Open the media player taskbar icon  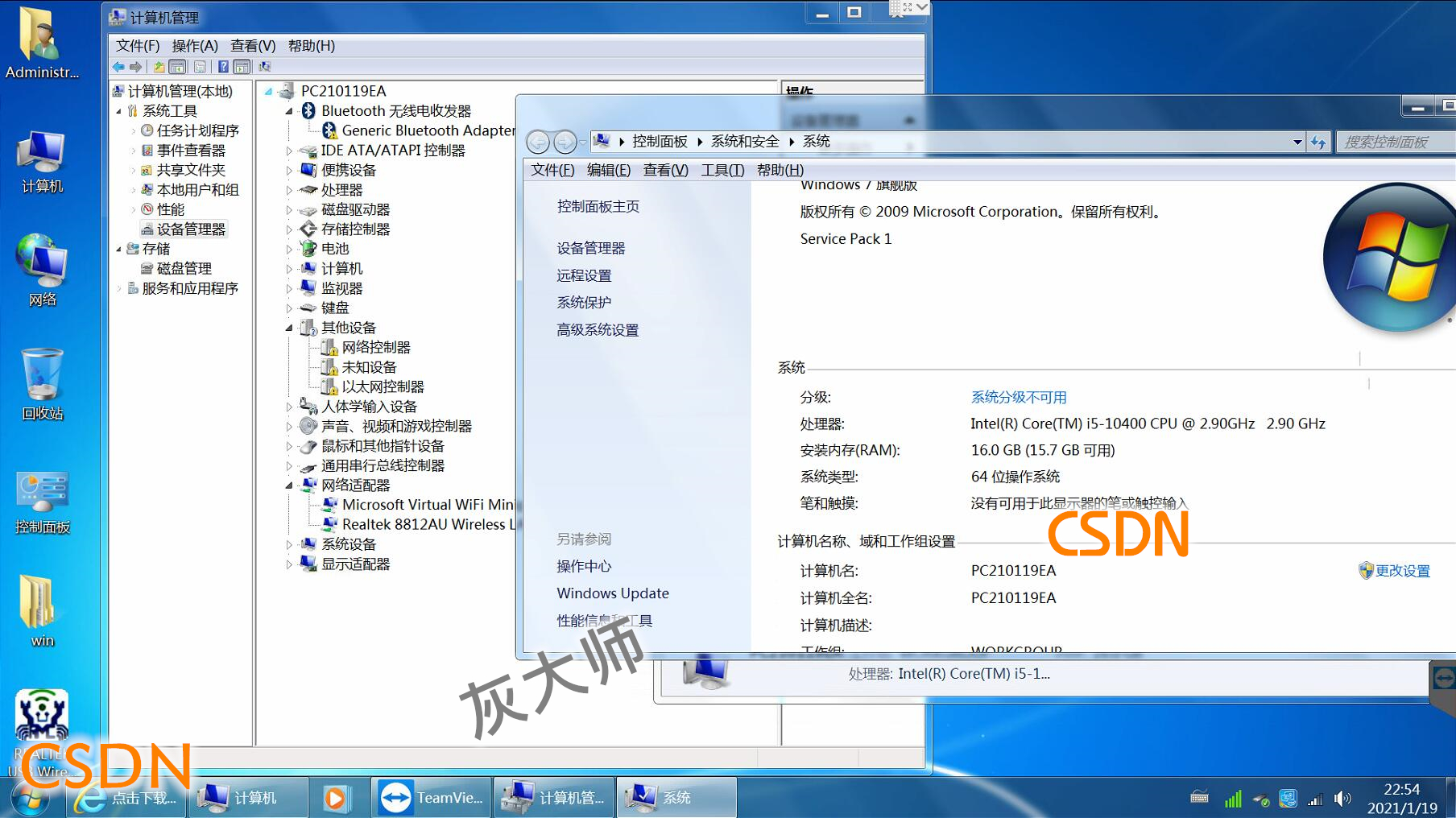pyautogui.click(x=335, y=798)
